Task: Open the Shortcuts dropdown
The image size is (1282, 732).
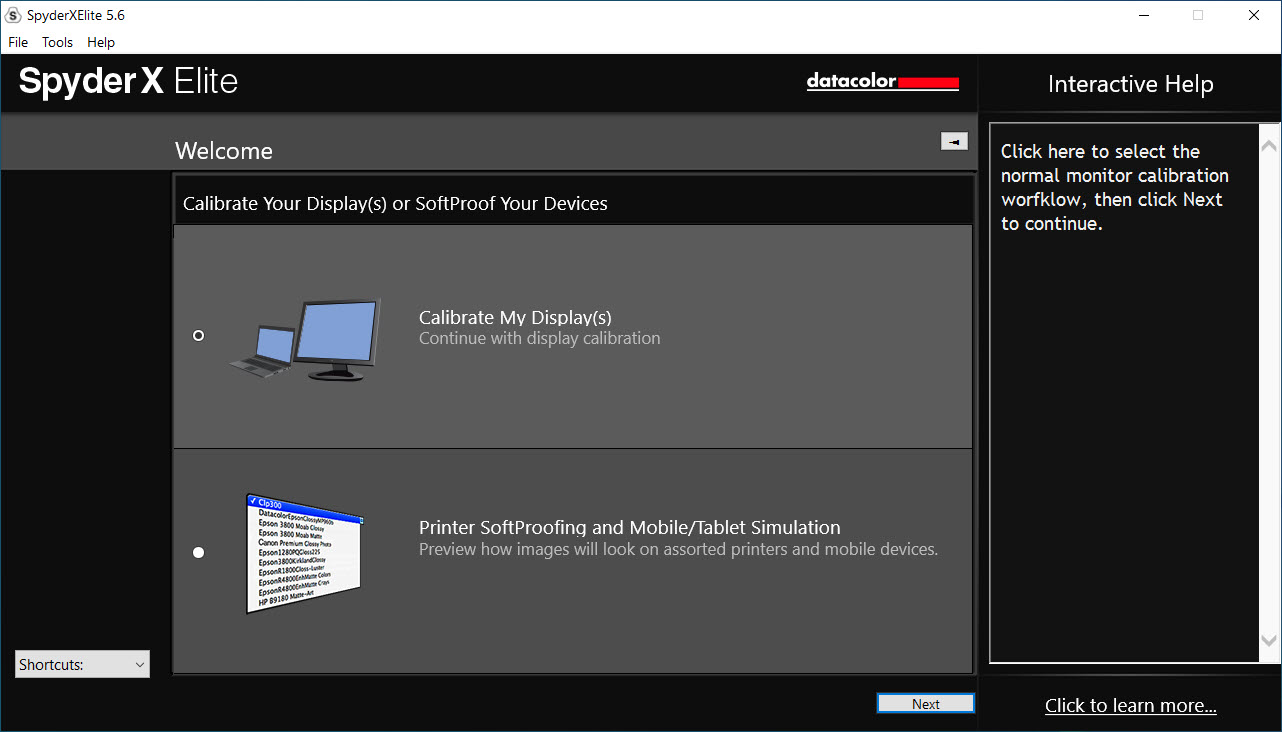Action: (x=82, y=664)
